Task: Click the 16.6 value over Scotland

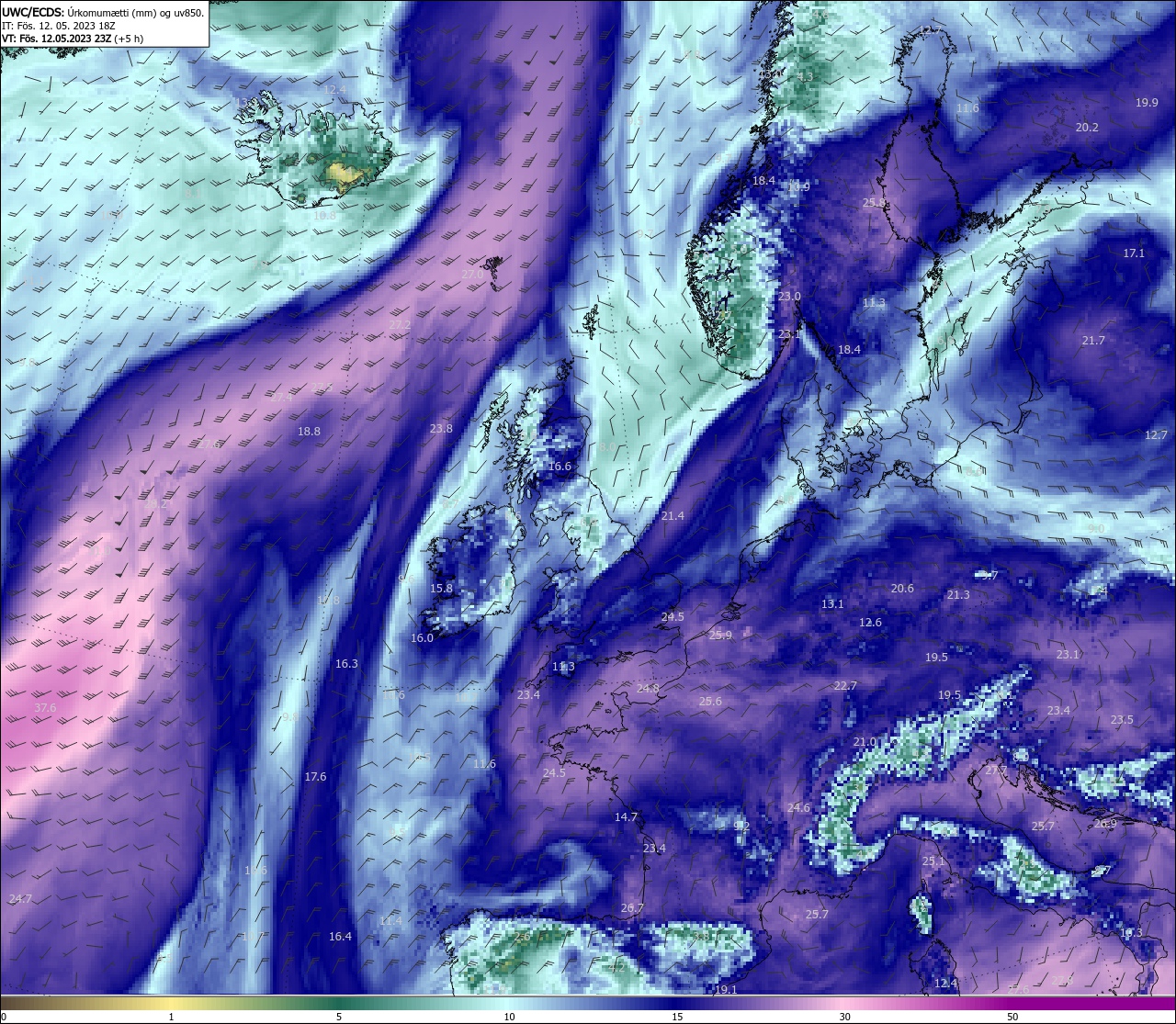Action: (x=560, y=466)
